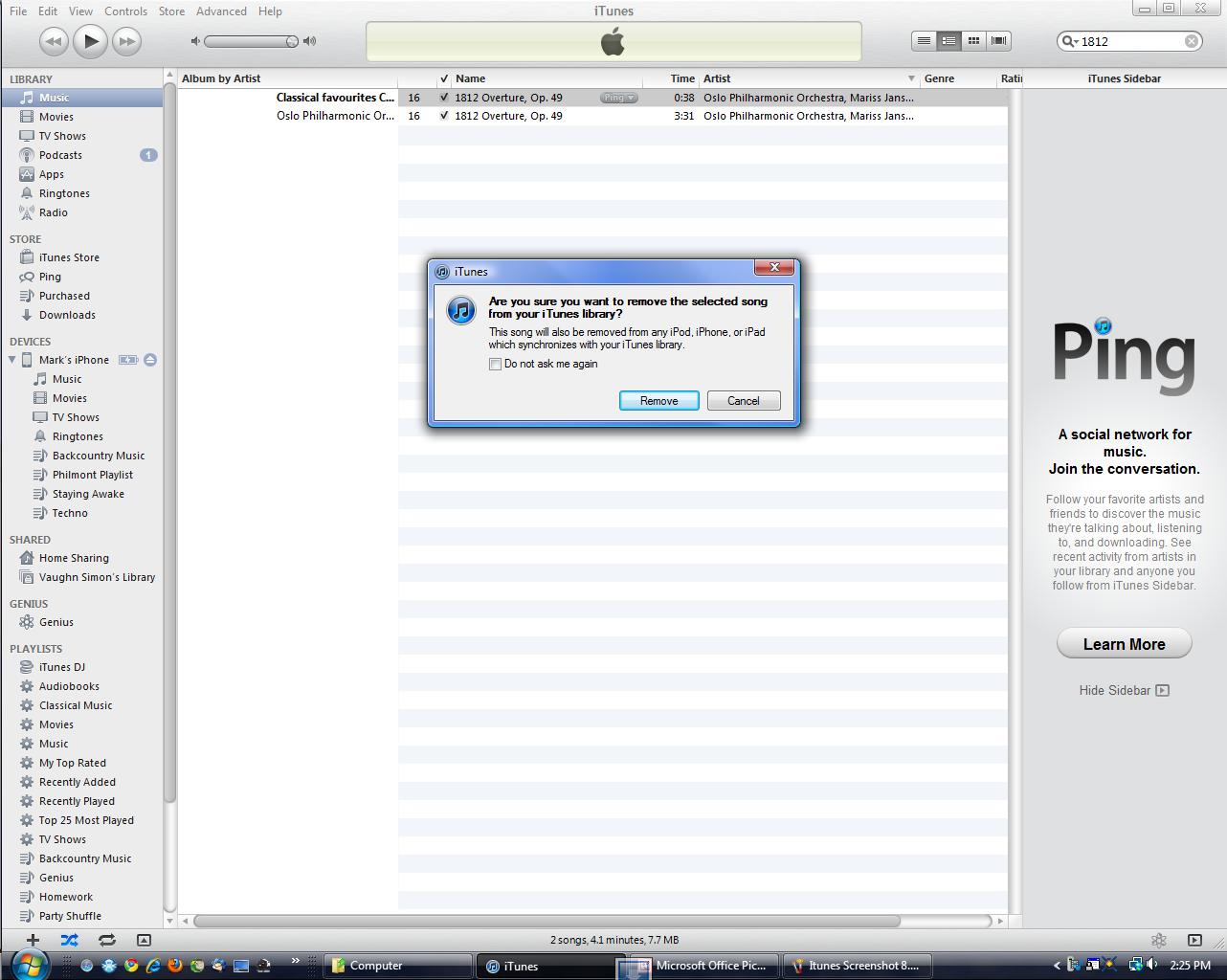This screenshot has width=1227, height=980.
Task: Open the File menu
Action: click(x=18, y=11)
